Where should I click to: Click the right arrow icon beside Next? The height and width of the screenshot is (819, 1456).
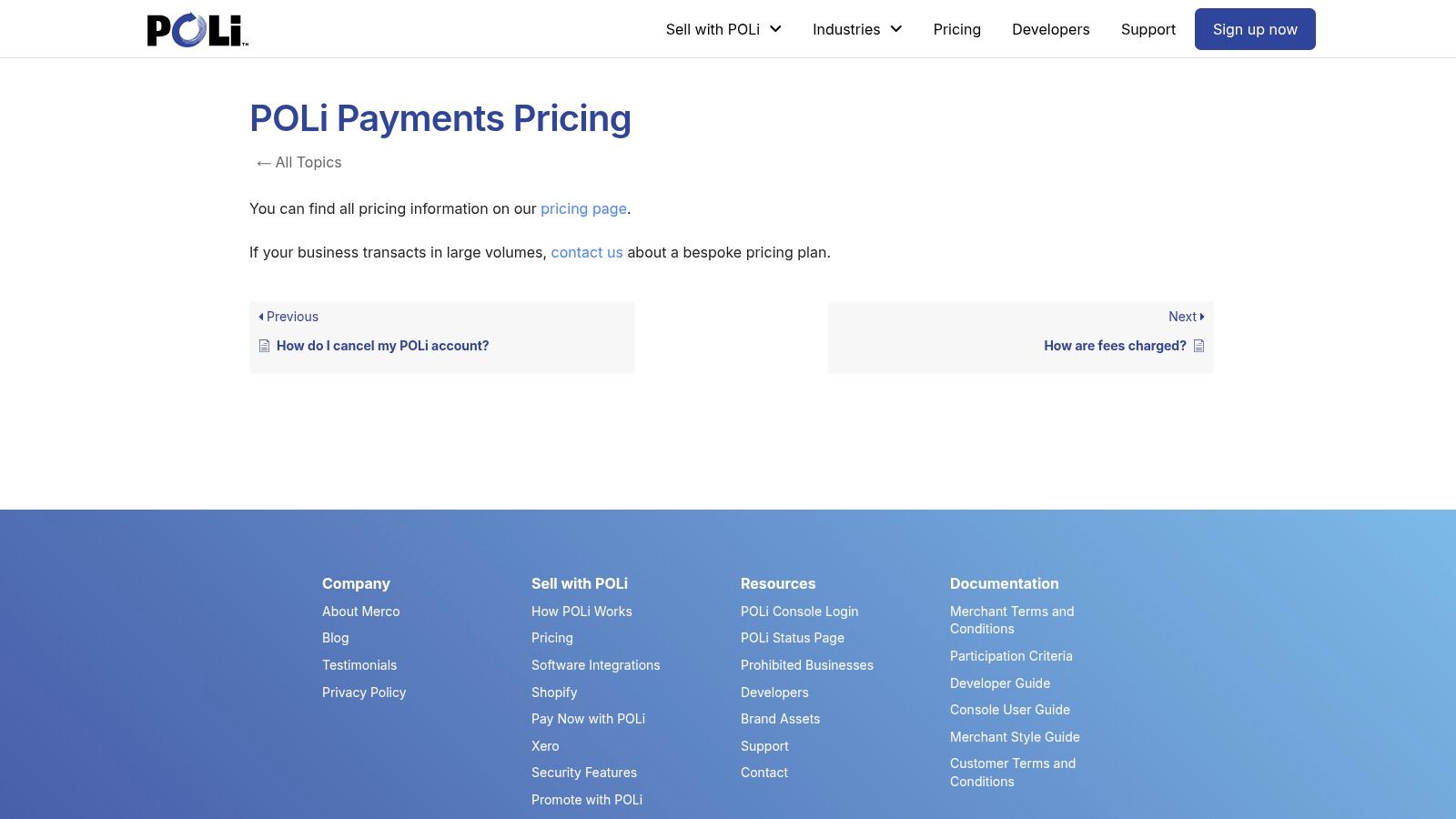1202,317
